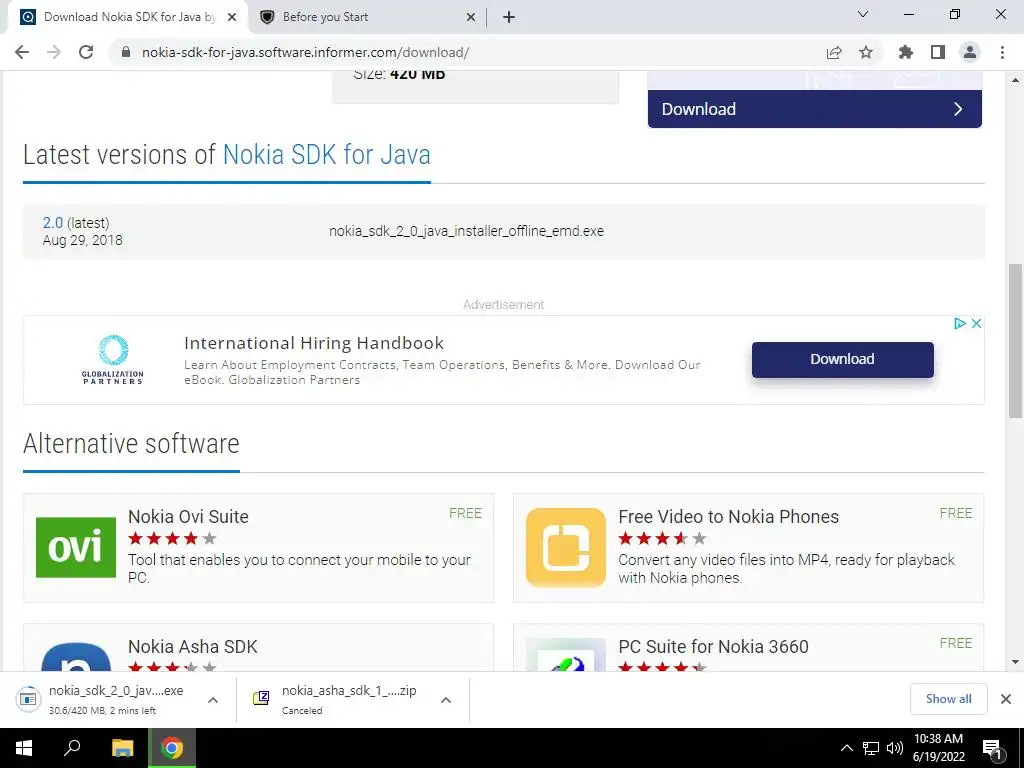Screen dimensions: 1024x768
Task: Close the Download Nokia SDK tab
Action: point(232,17)
